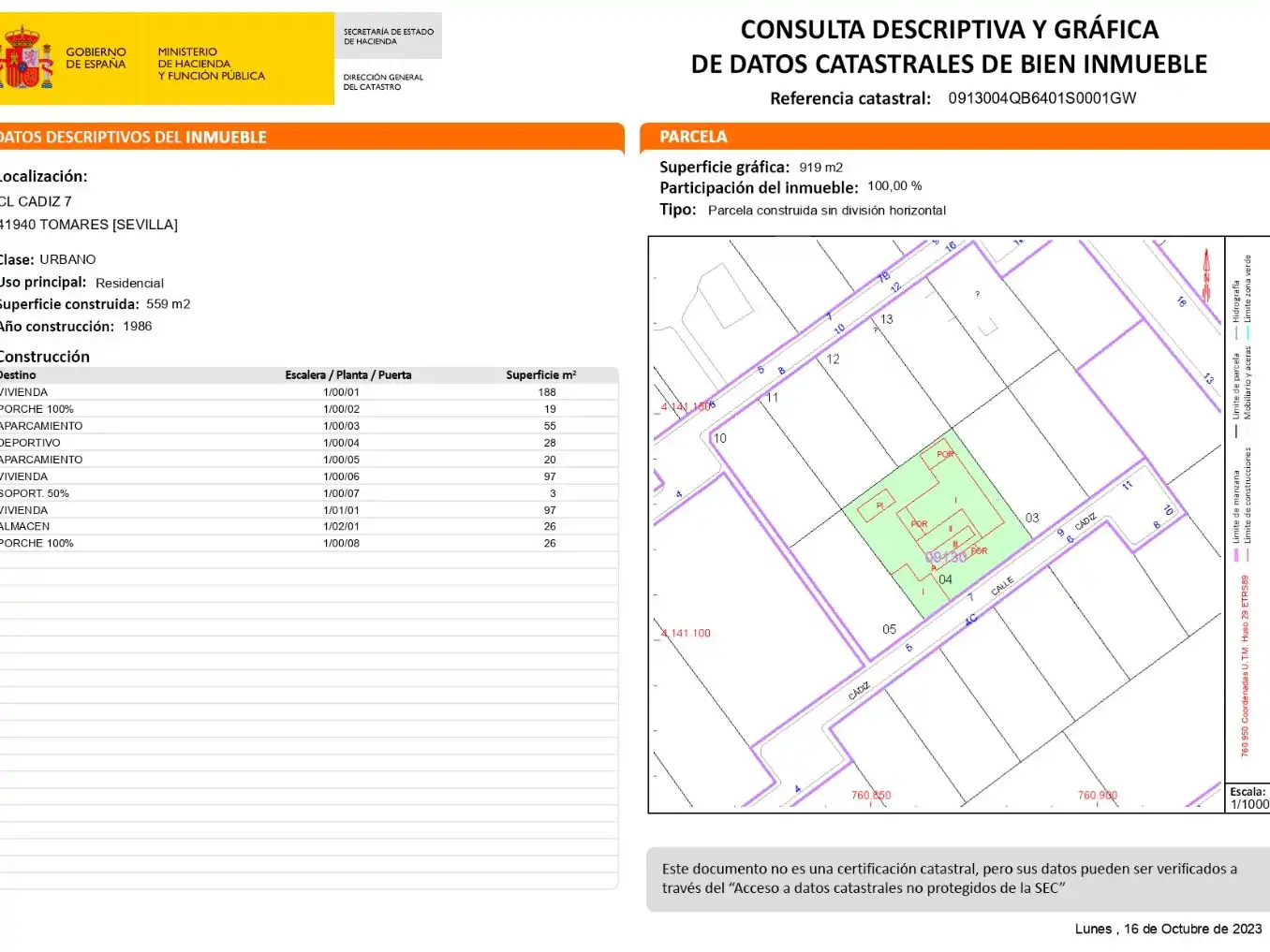
Task: Select the area value "188"
Action: click(547, 392)
